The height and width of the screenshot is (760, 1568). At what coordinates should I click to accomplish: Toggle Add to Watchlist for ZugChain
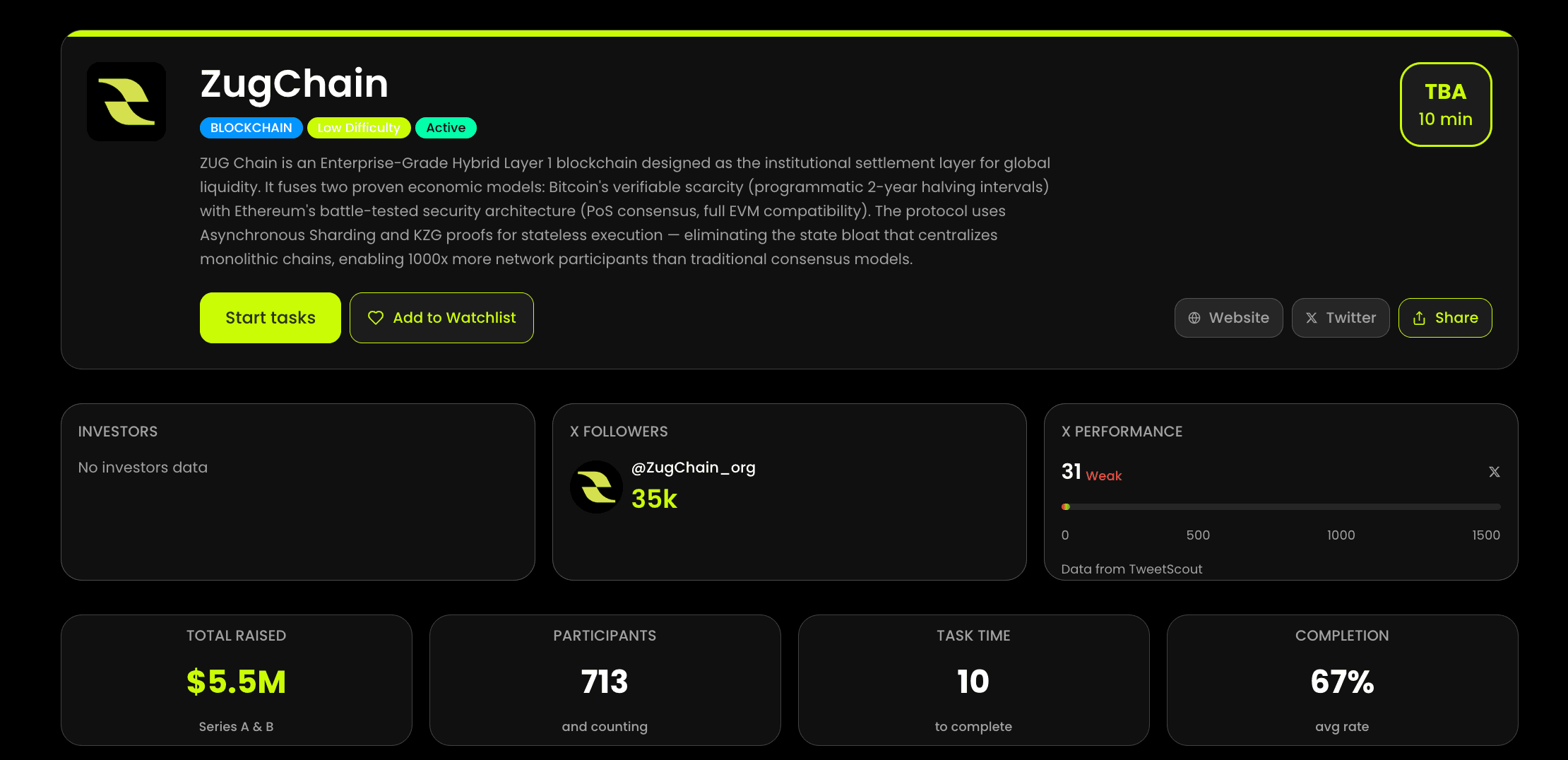pyautogui.click(x=441, y=318)
